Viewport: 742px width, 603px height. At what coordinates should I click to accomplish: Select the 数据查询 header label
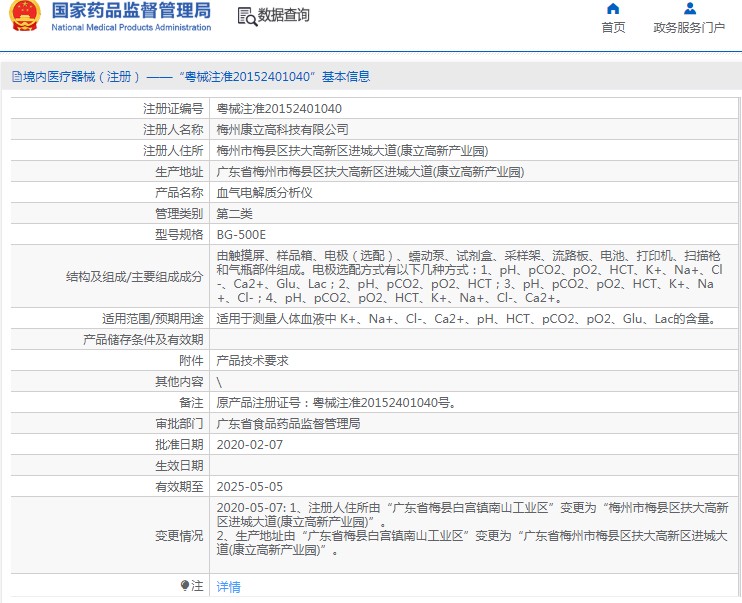(284, 16)
